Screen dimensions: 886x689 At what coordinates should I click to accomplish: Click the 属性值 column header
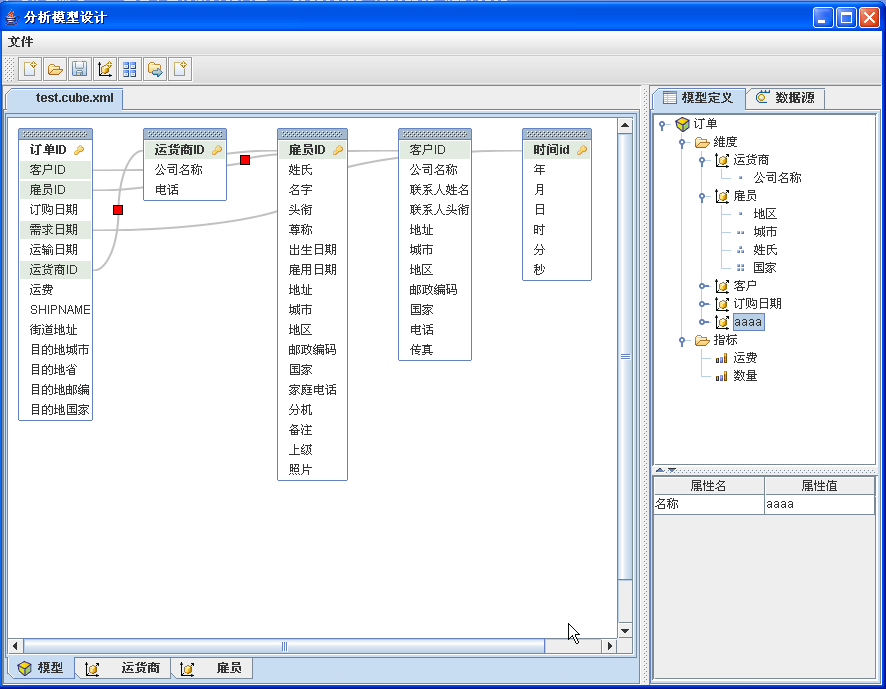pos(819,486)
